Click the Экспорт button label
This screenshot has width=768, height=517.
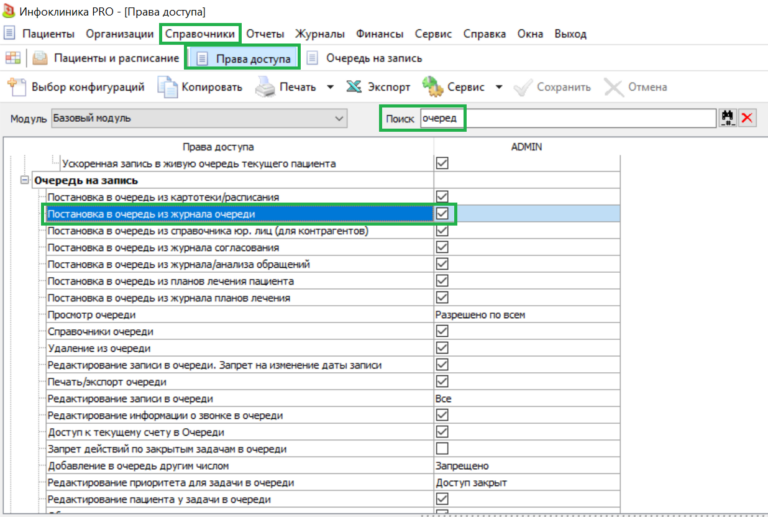pyautogui.click(x=389, y=87)
